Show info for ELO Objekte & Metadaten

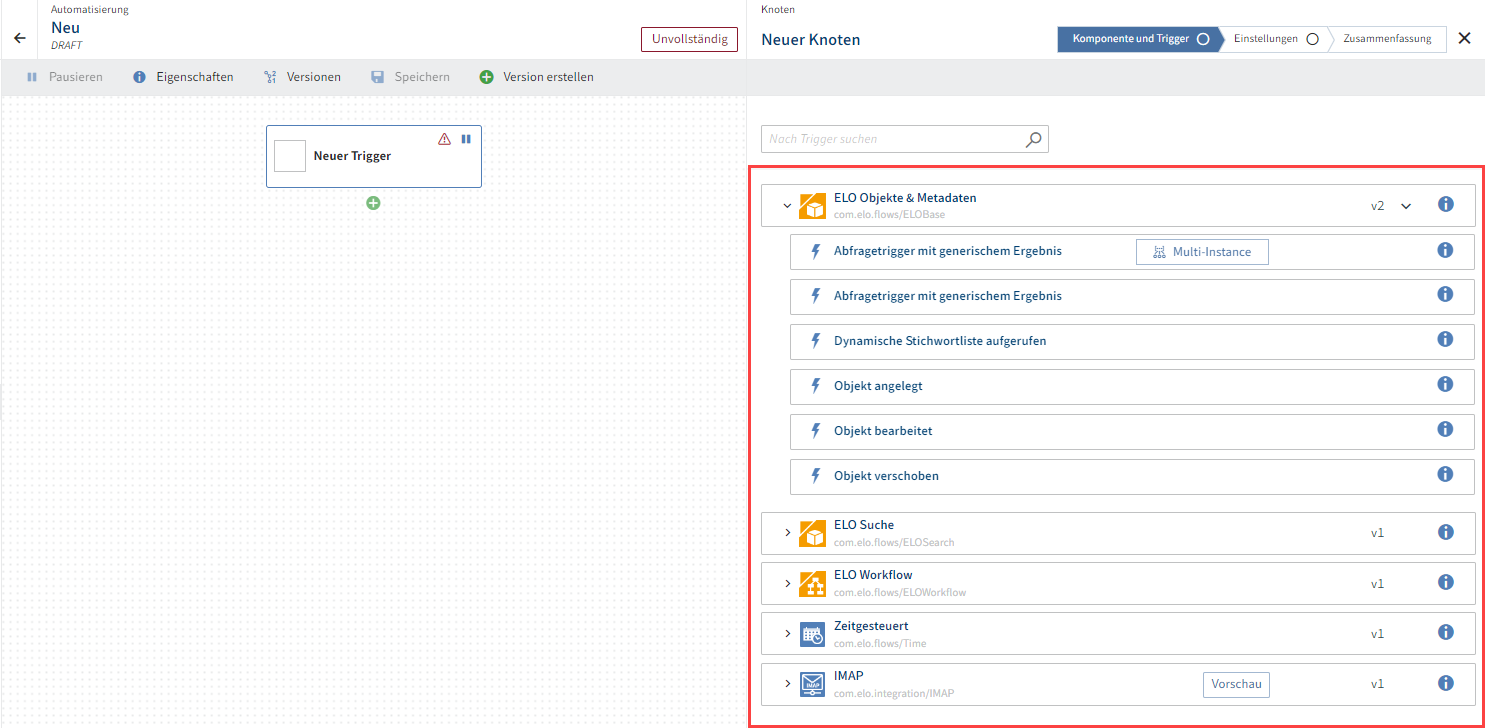[x=1445, y=204]
